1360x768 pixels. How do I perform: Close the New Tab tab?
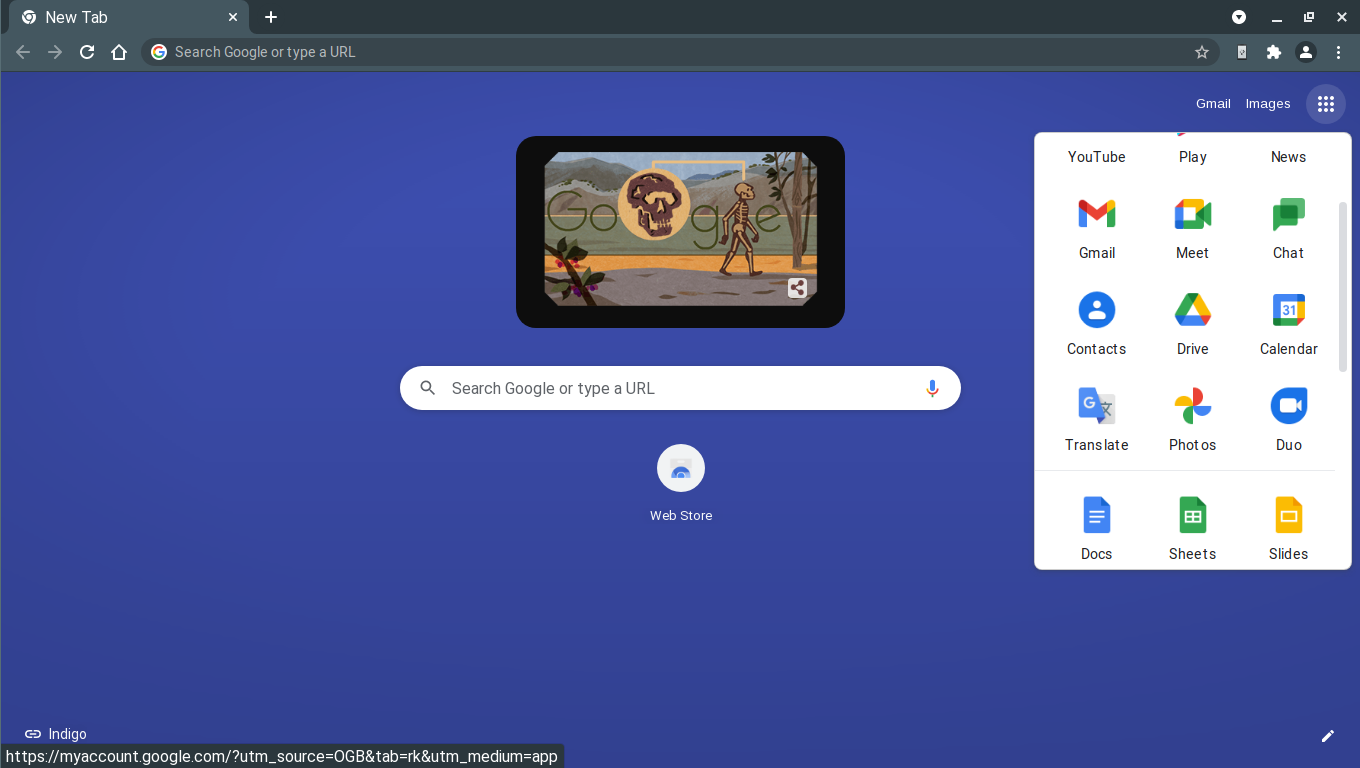click(233, 17)
